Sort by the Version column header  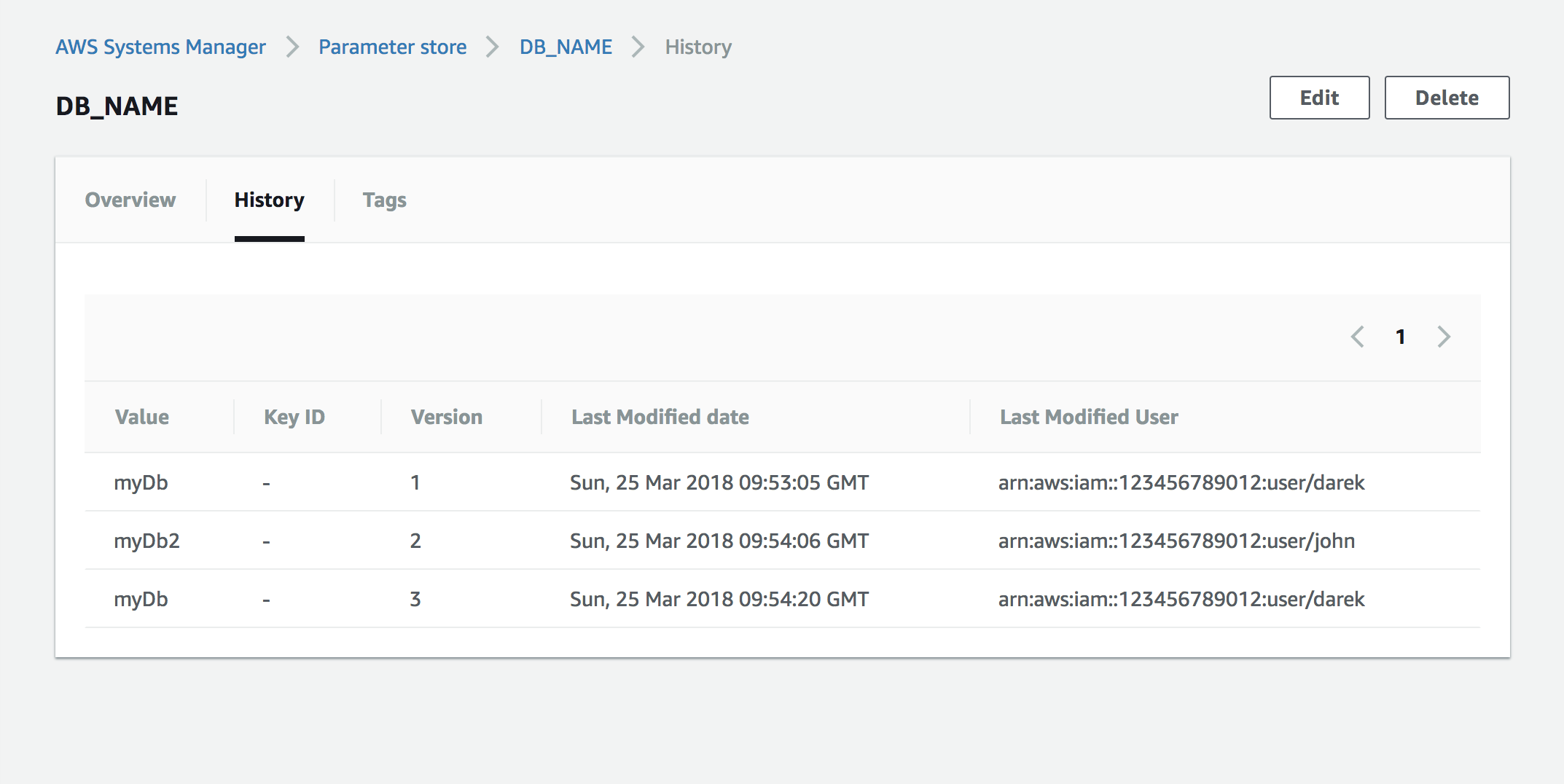[446, 417]
